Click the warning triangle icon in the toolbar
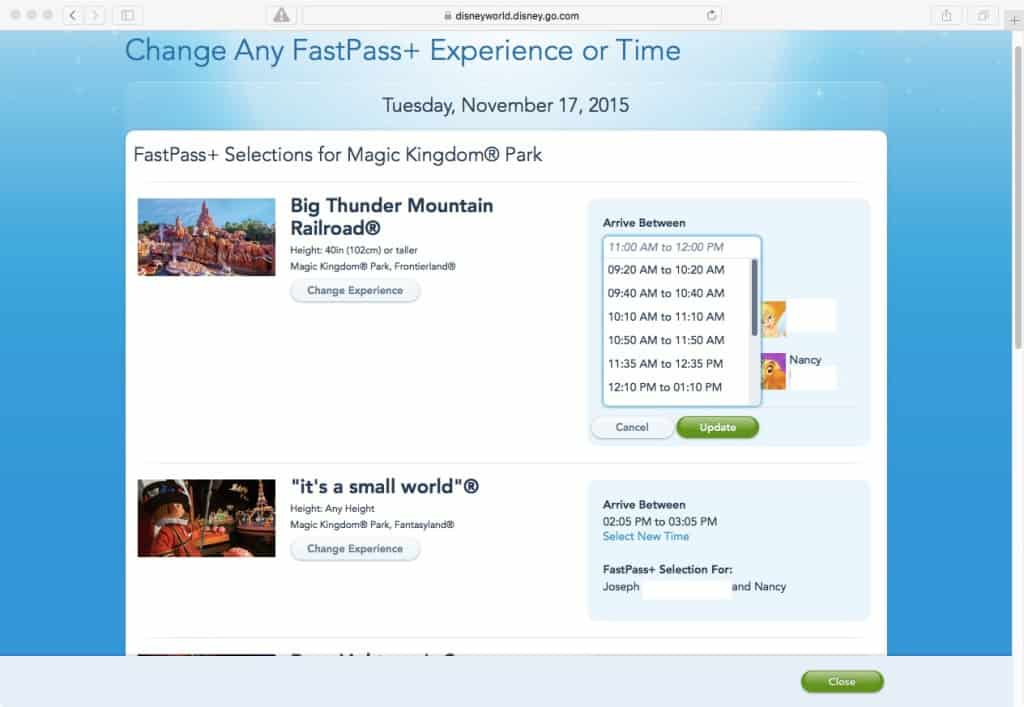The width and height of the screenshot is (1024, 707). point(281,15)
